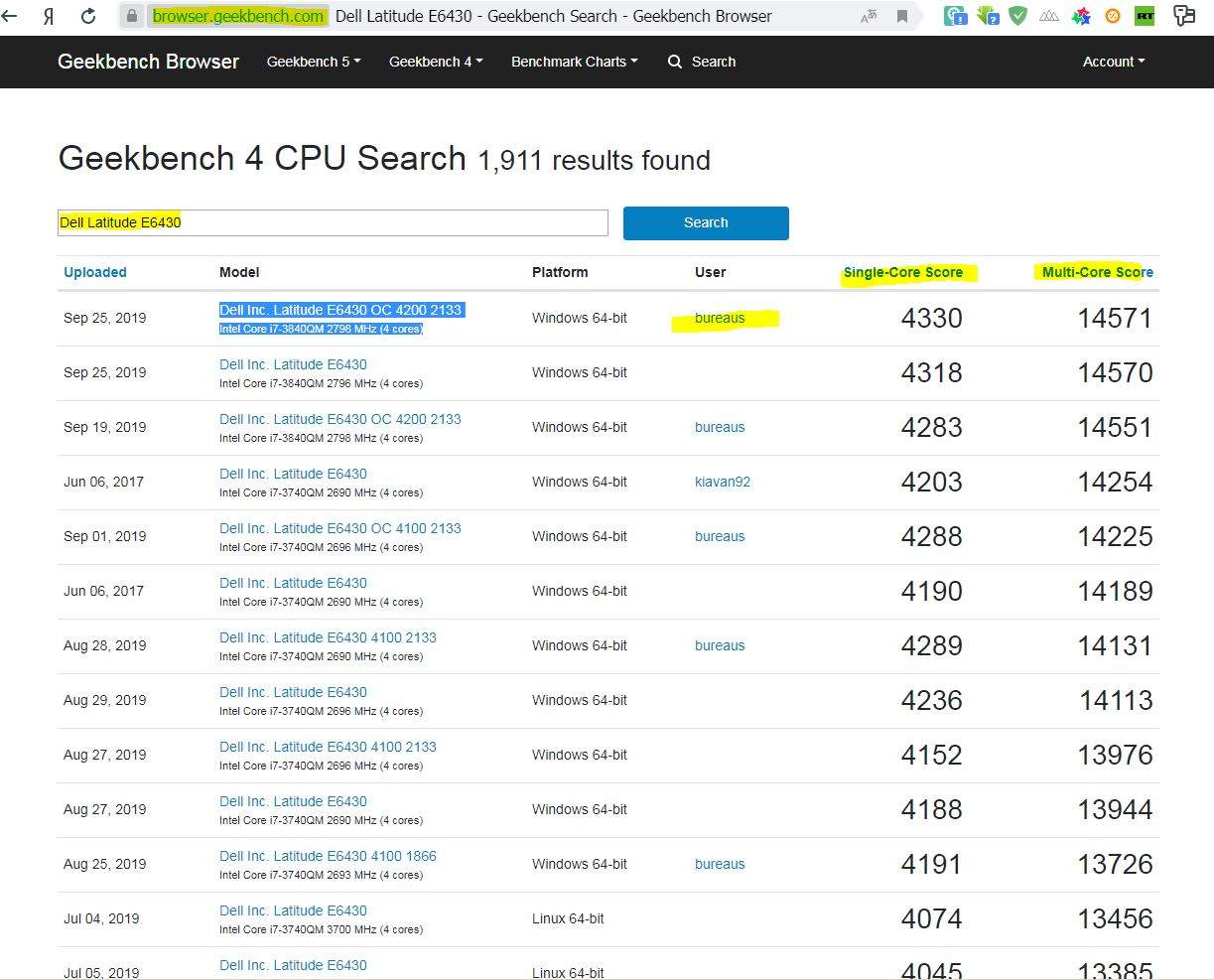Open user bureaus in the Sep 19 row
This screenshot has height=980, width=1214.
[x=720, y=427]
